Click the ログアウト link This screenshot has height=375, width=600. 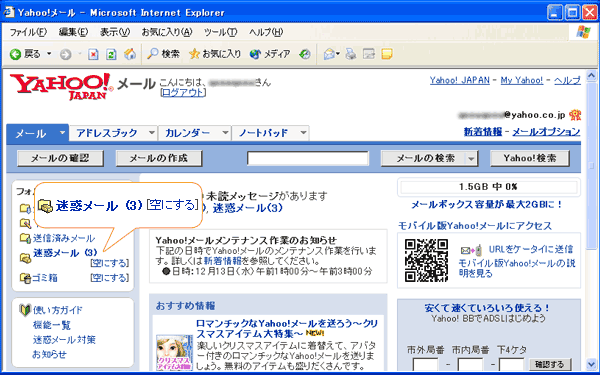pyautogui.click(x=183, y=93)
